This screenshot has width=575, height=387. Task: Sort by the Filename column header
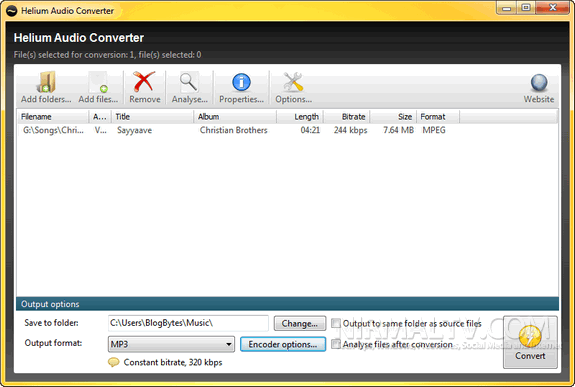pos(53,117)
